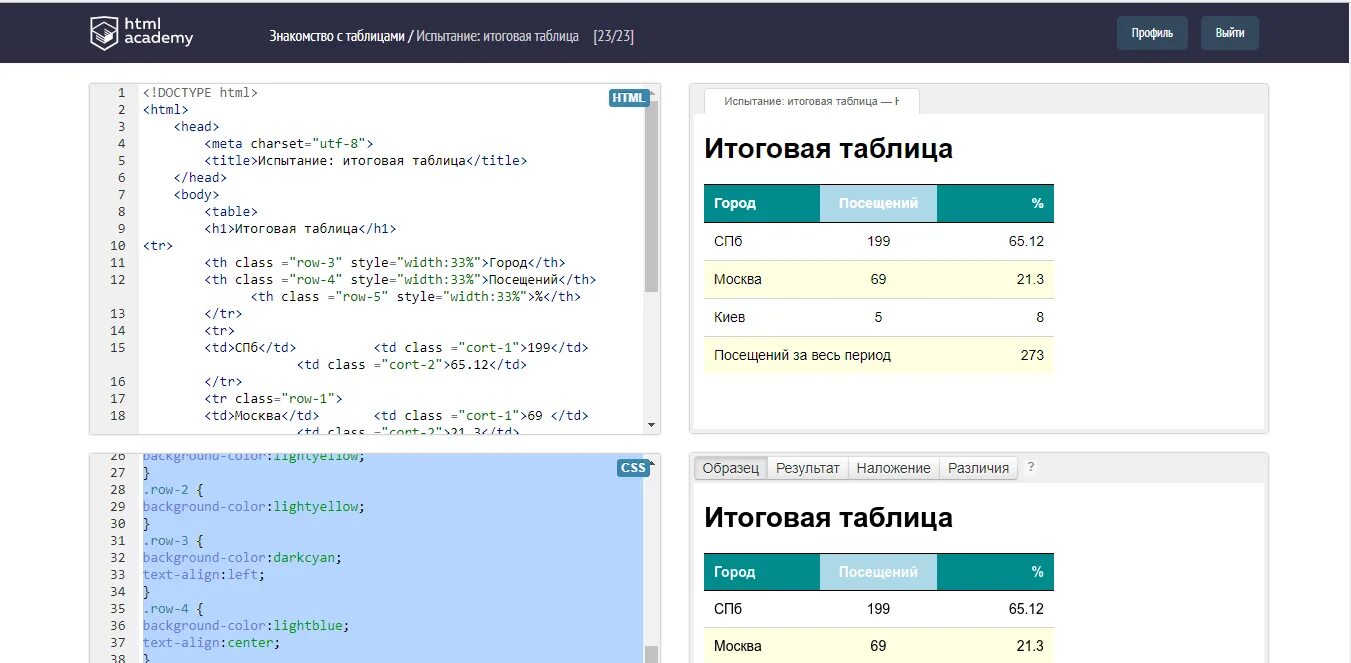Screen dimensions: 1351x663
Task: Click the Москва cell in result preview
Action: [762, 279]
